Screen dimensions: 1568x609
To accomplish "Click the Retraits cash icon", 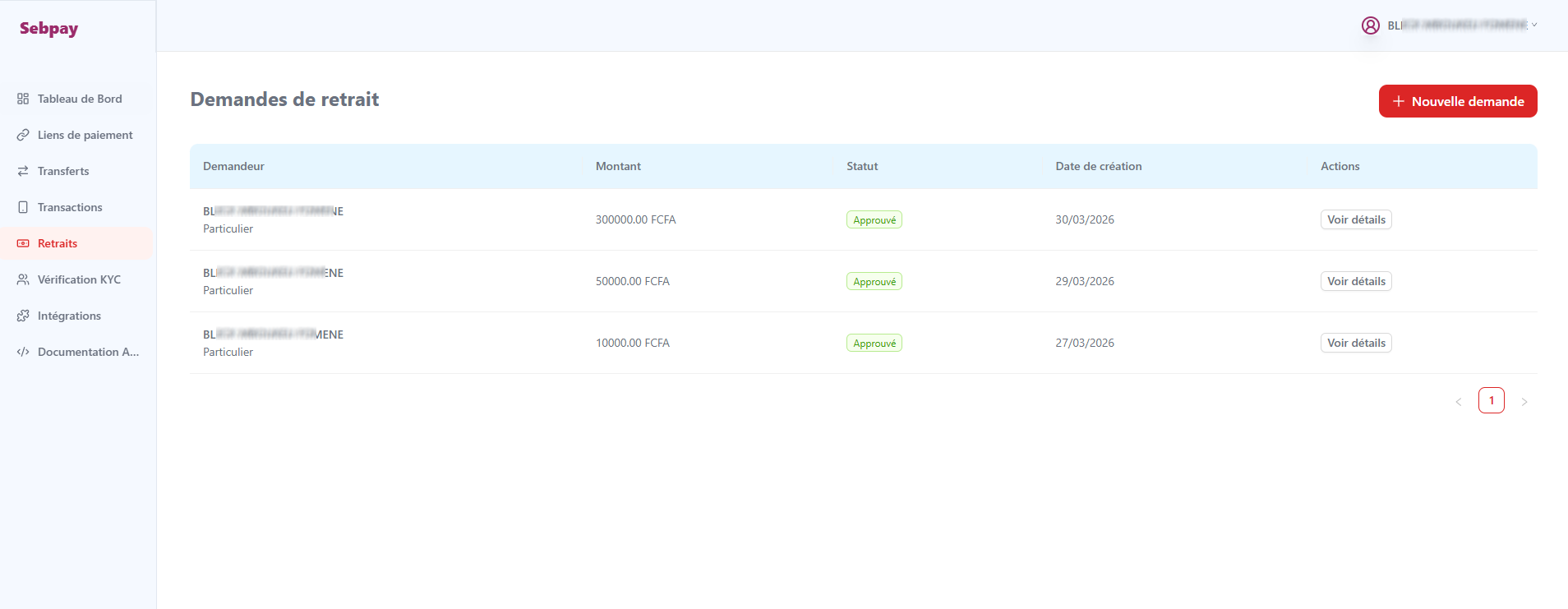I will pos(23,243).
